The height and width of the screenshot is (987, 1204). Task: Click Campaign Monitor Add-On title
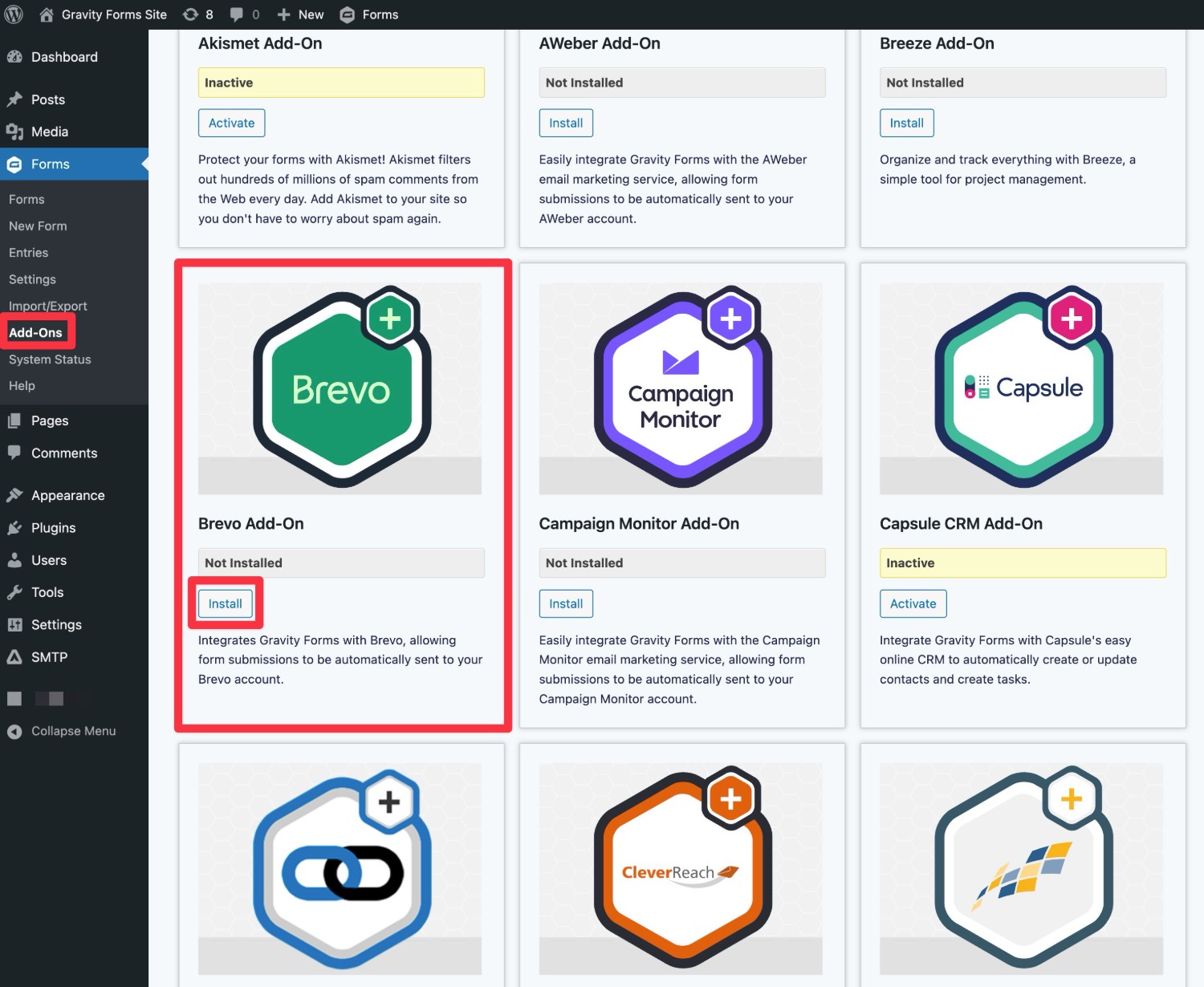tap(639, 523)
